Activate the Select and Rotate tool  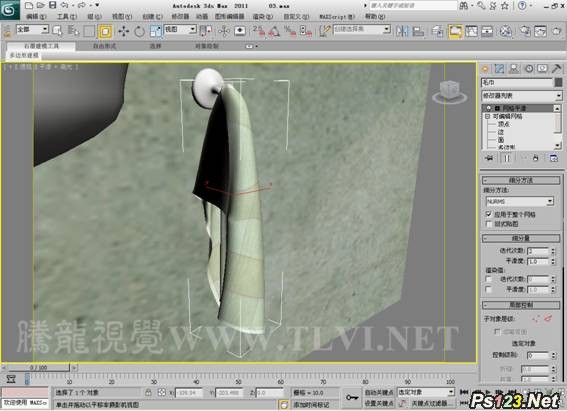[140, 31]
